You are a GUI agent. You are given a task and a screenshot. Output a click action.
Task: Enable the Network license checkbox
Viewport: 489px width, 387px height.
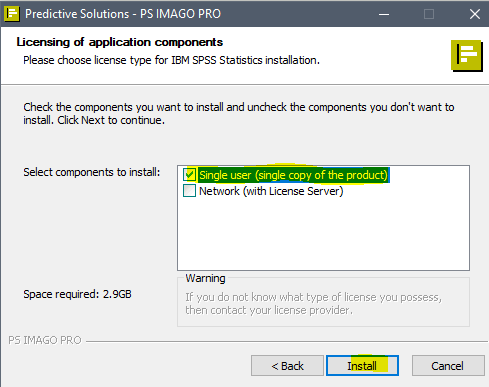pos(189,191)
